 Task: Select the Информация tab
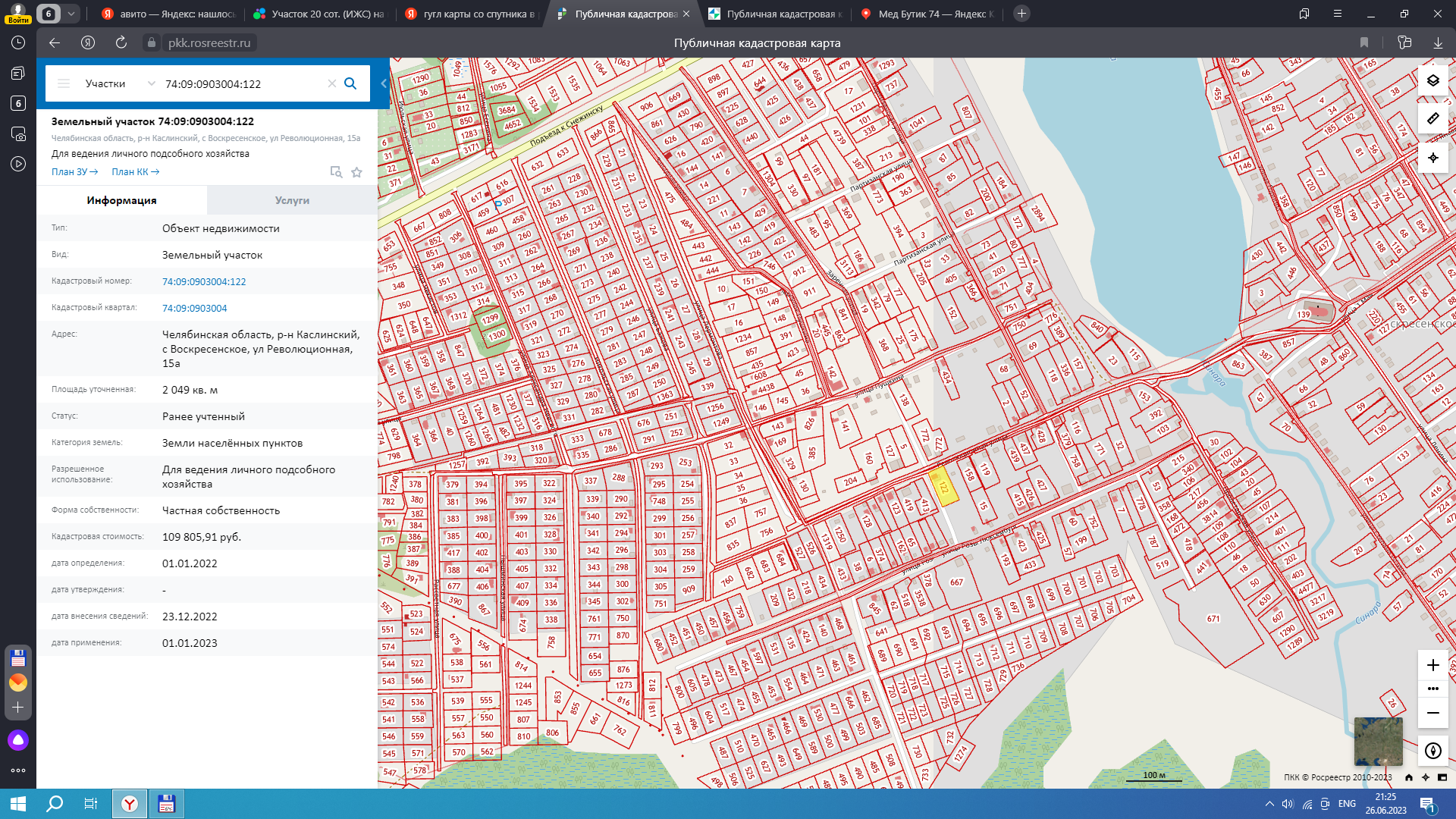[121, 200]
